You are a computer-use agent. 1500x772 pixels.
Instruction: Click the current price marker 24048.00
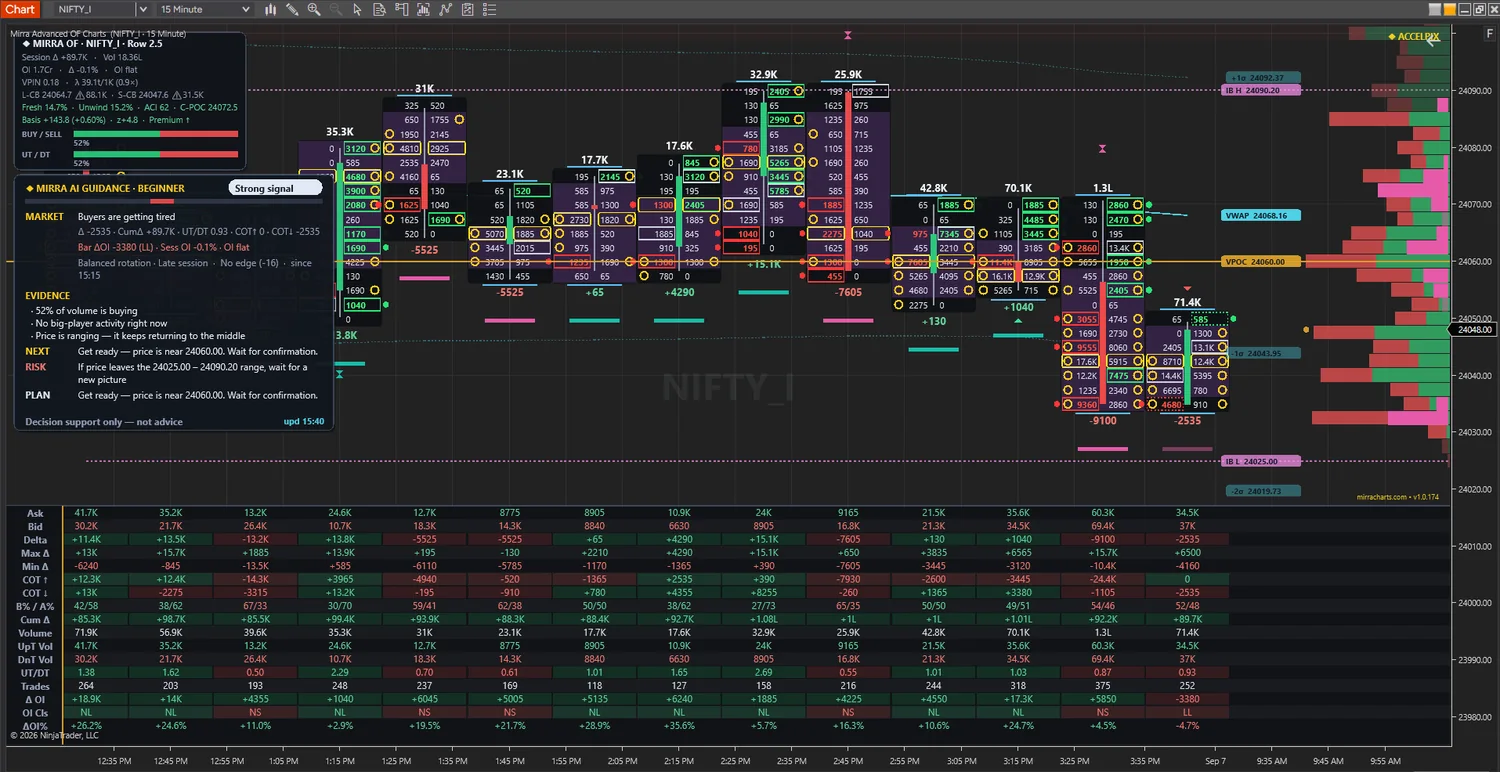click(x=1474, y=329)
